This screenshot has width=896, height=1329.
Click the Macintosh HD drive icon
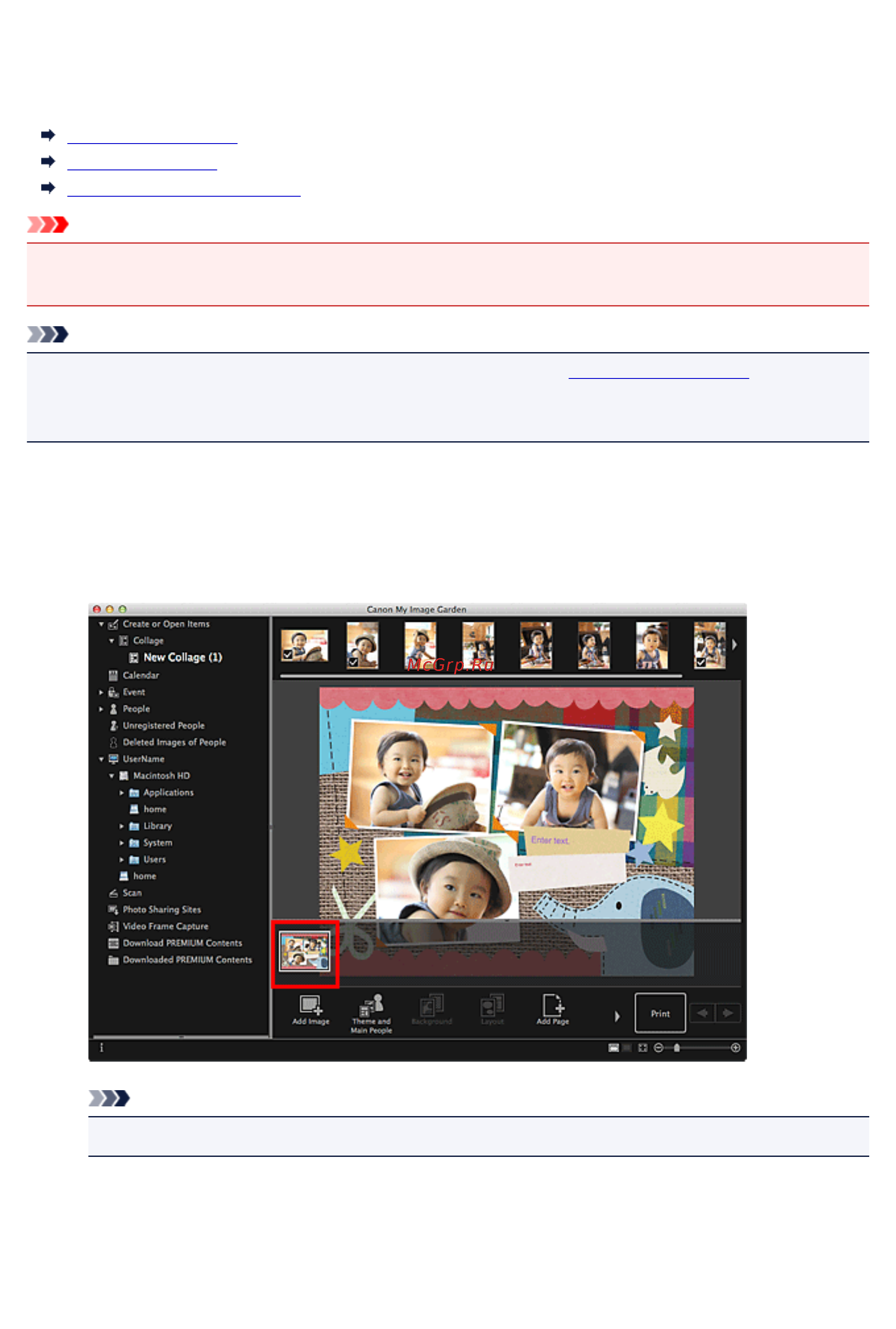[123, 775]
